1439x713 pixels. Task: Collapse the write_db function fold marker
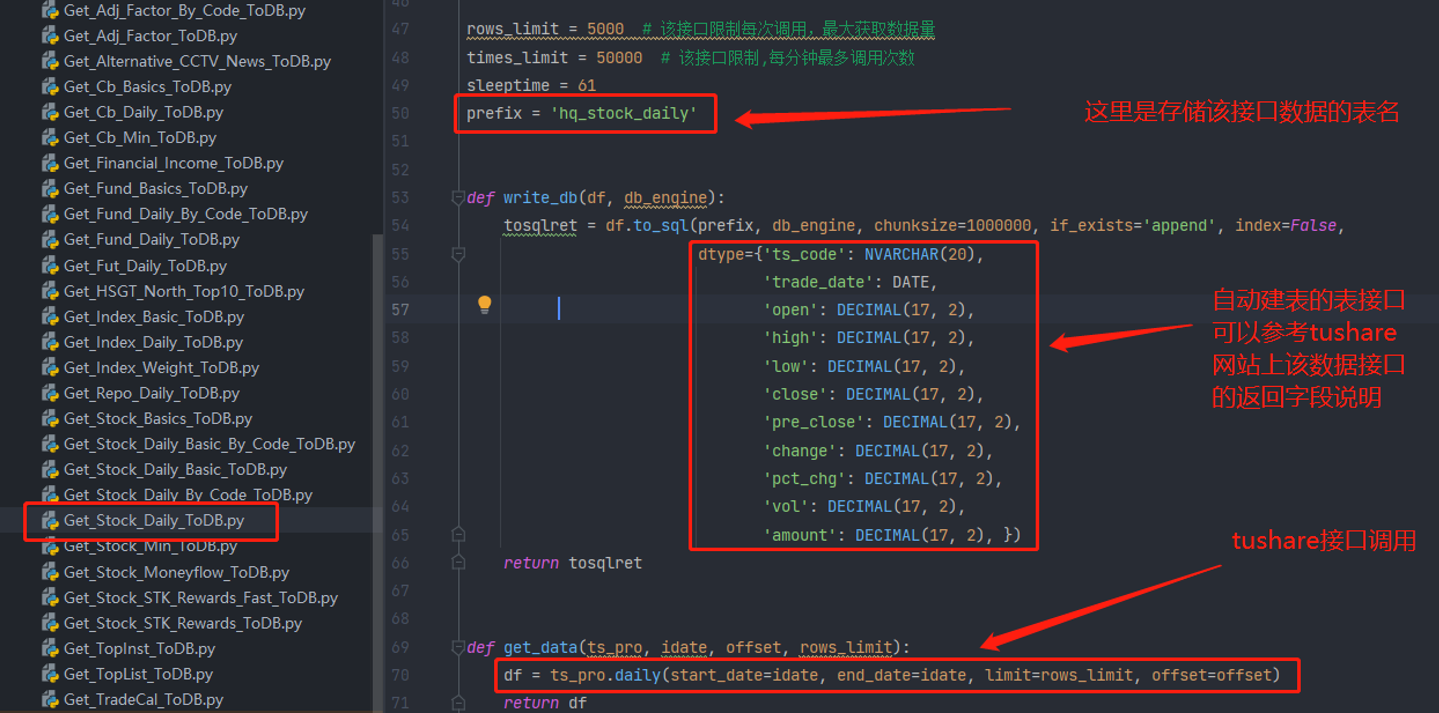coord(458,198)
